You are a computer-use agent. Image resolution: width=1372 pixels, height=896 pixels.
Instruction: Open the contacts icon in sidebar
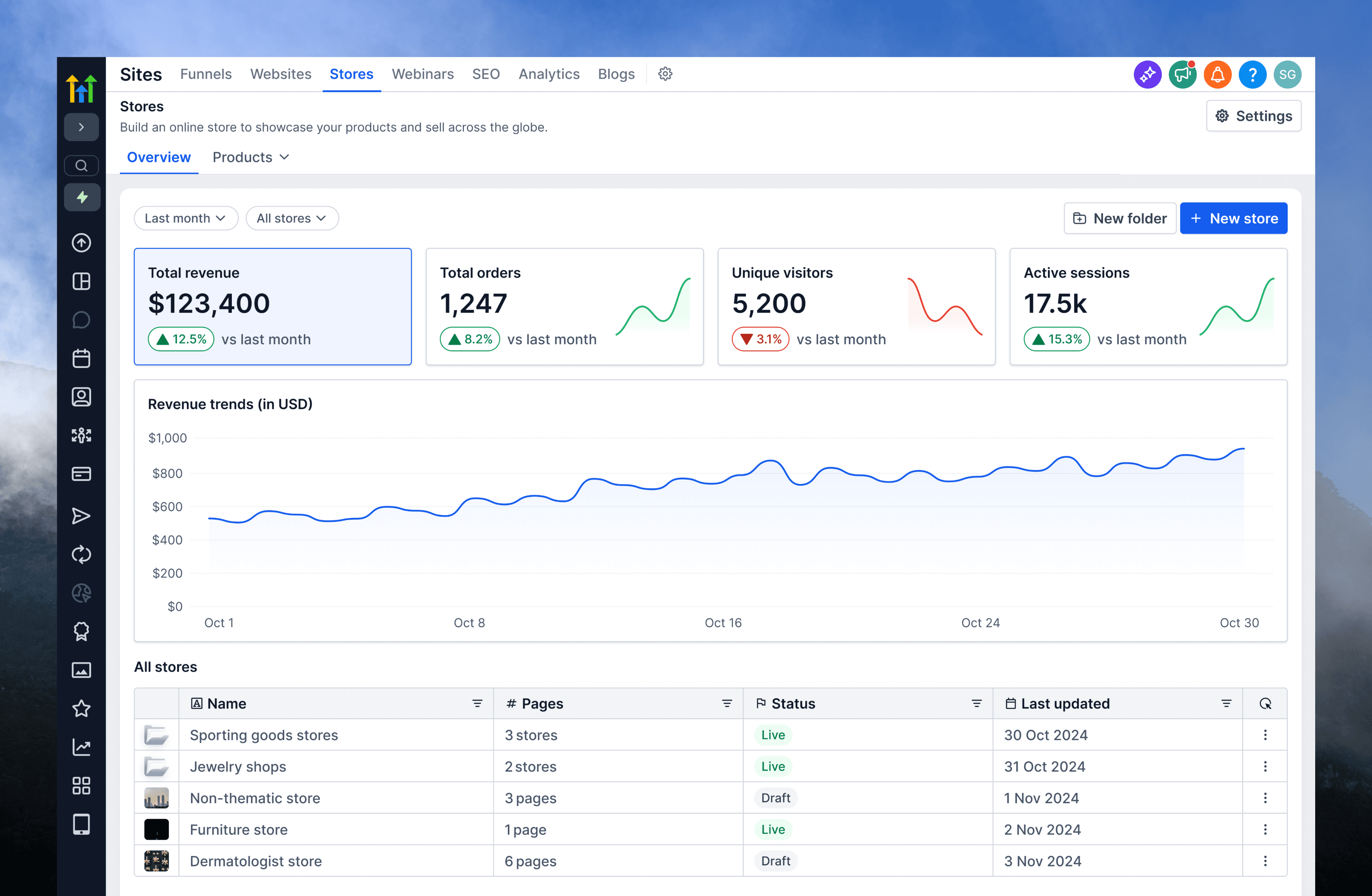81,397
